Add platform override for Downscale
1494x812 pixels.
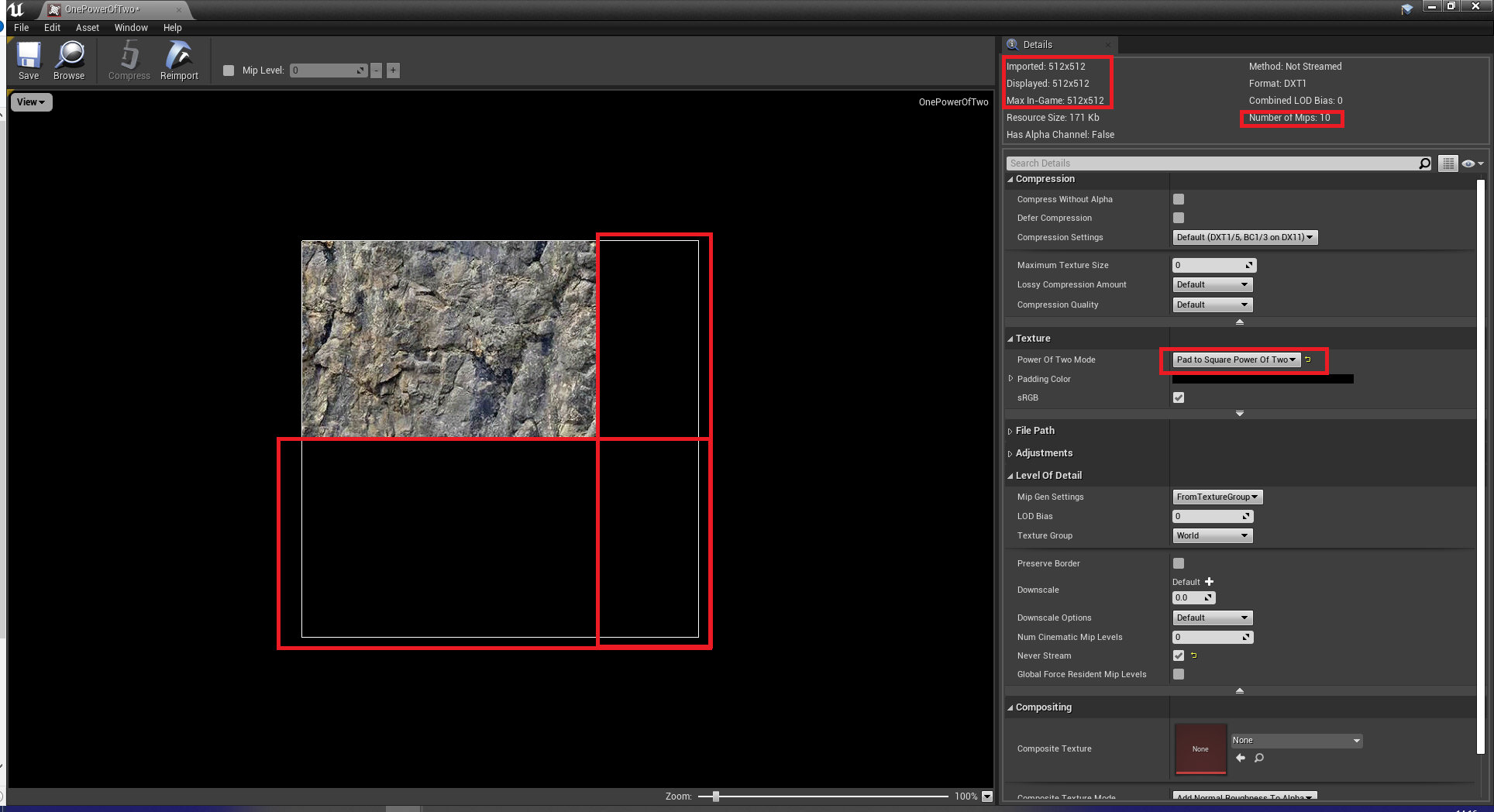(x=1209, y=582)
